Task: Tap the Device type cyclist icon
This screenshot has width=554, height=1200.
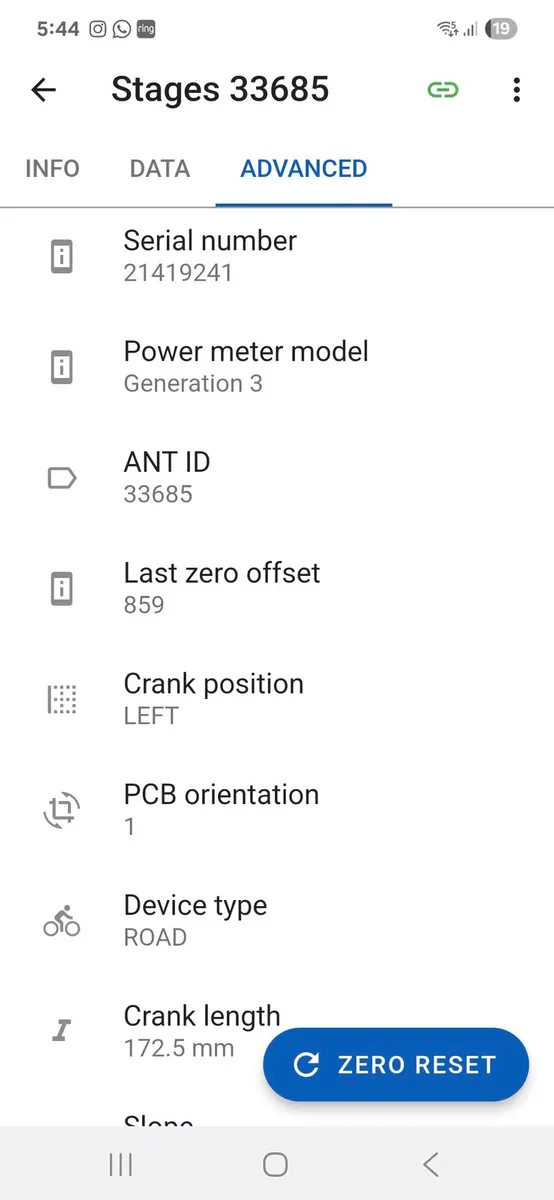Action: (62, 922)
